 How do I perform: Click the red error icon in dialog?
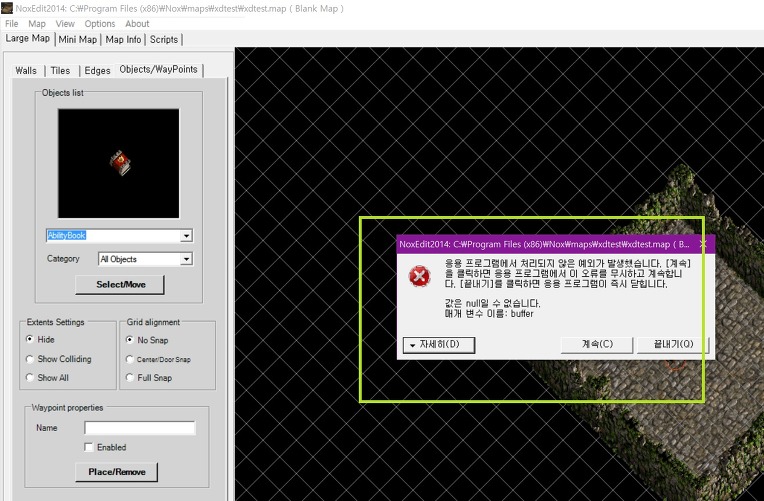pos(421,277)
